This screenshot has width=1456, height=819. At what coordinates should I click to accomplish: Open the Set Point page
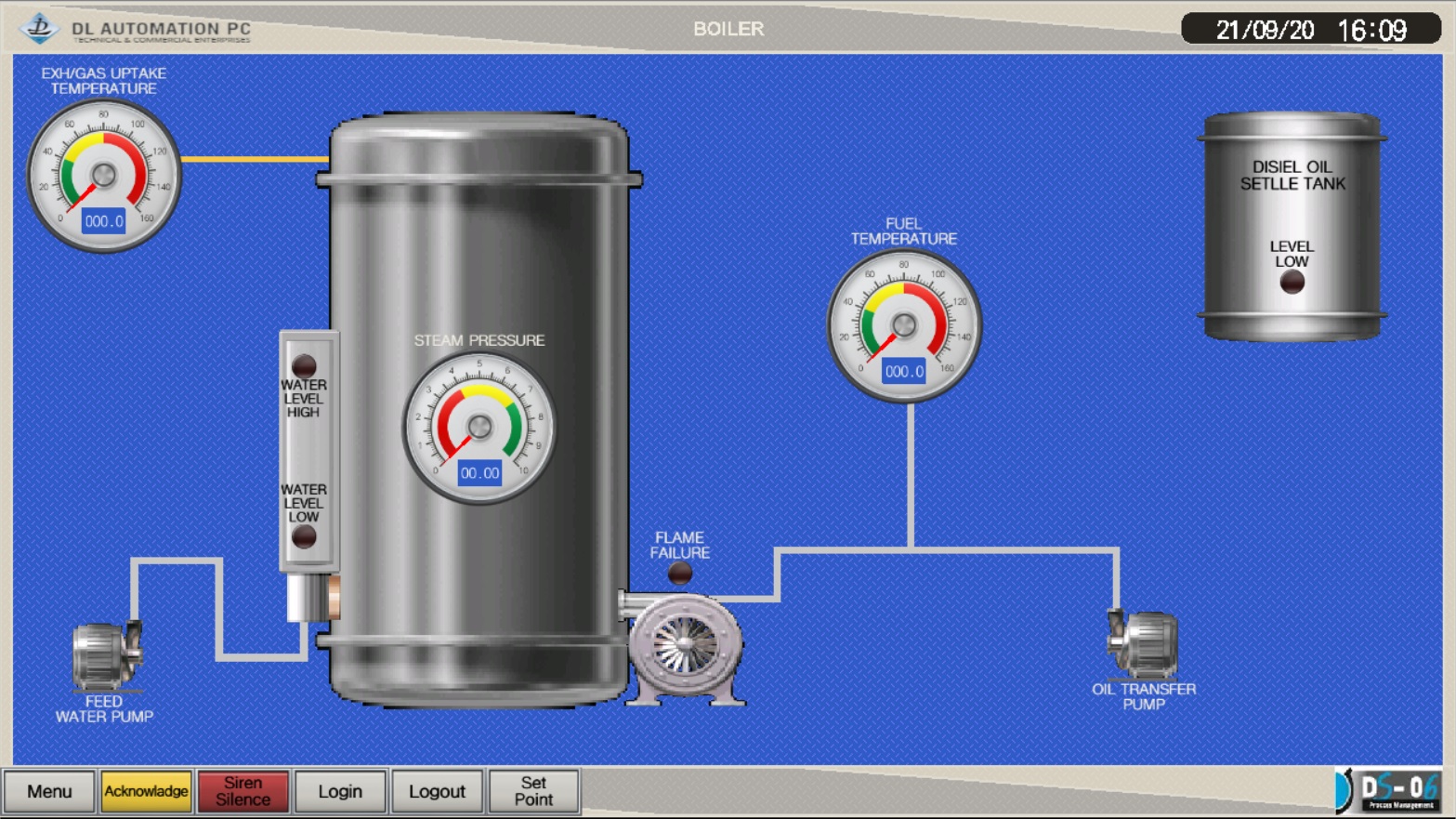533,791
